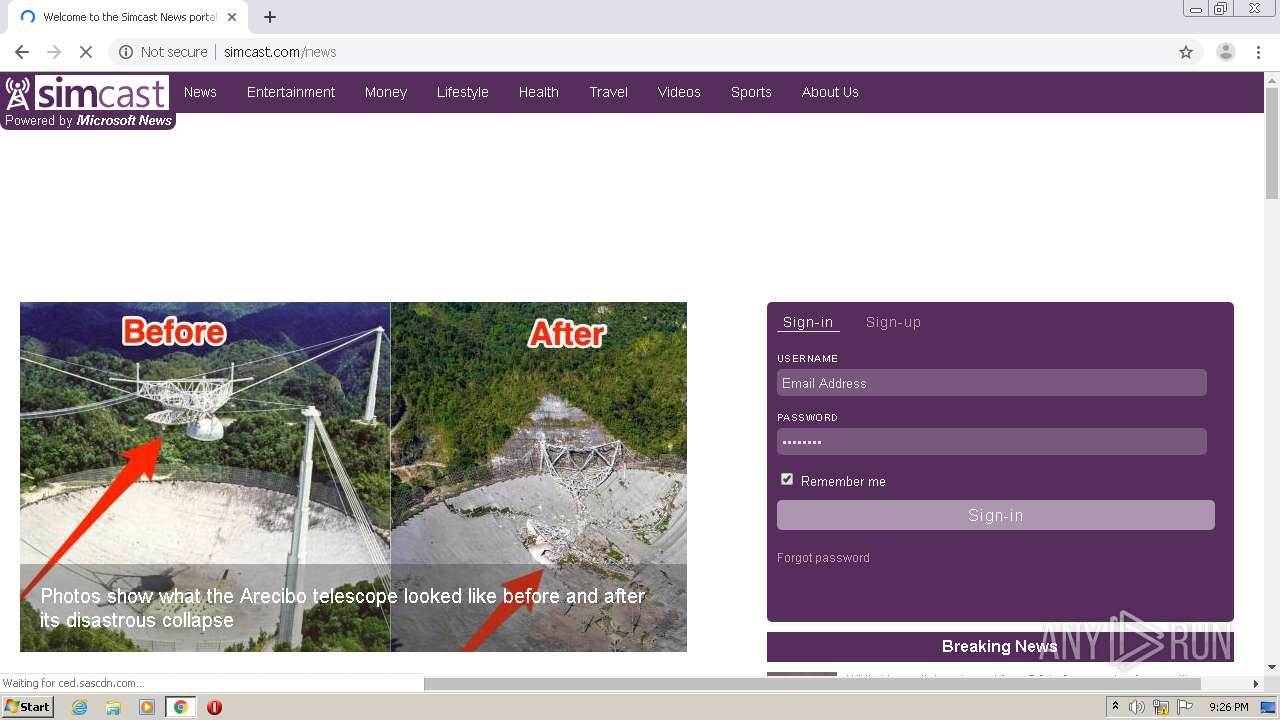This screenshot has height=720, width=1280.
Task: Focus the Password field
Action: click(992, 442)
